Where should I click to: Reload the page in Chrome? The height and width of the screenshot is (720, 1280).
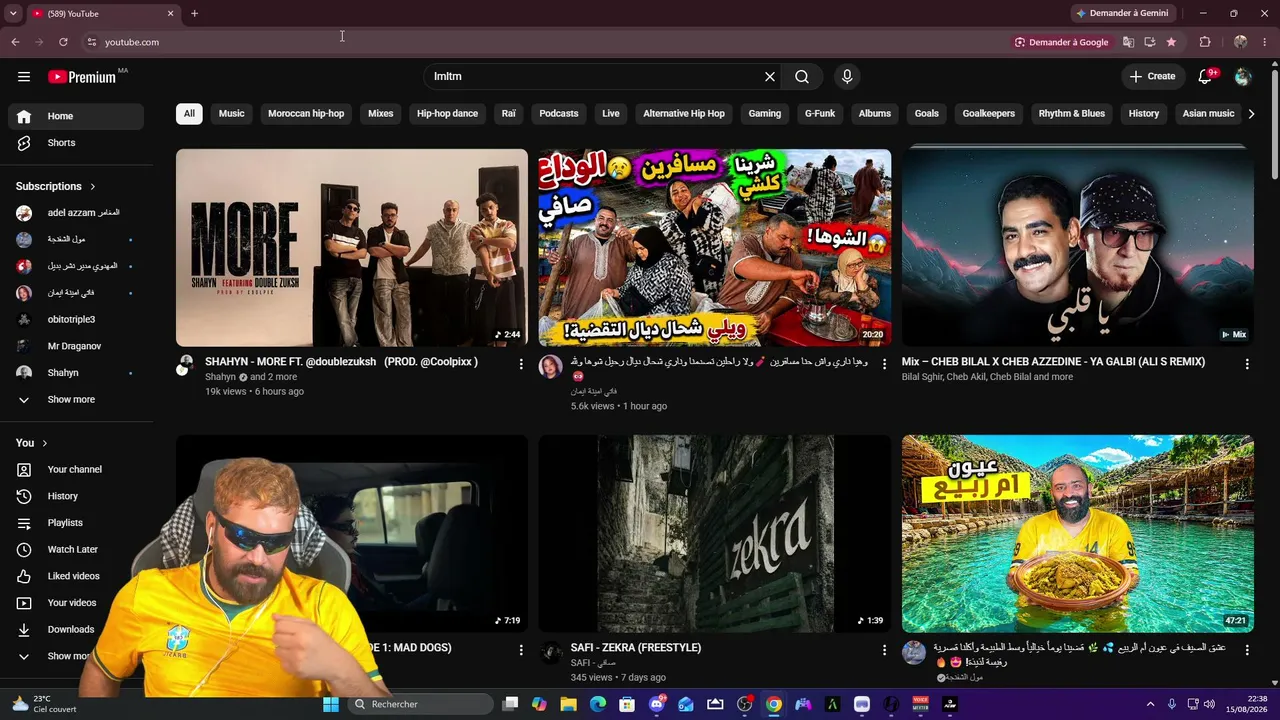(63, 42)
